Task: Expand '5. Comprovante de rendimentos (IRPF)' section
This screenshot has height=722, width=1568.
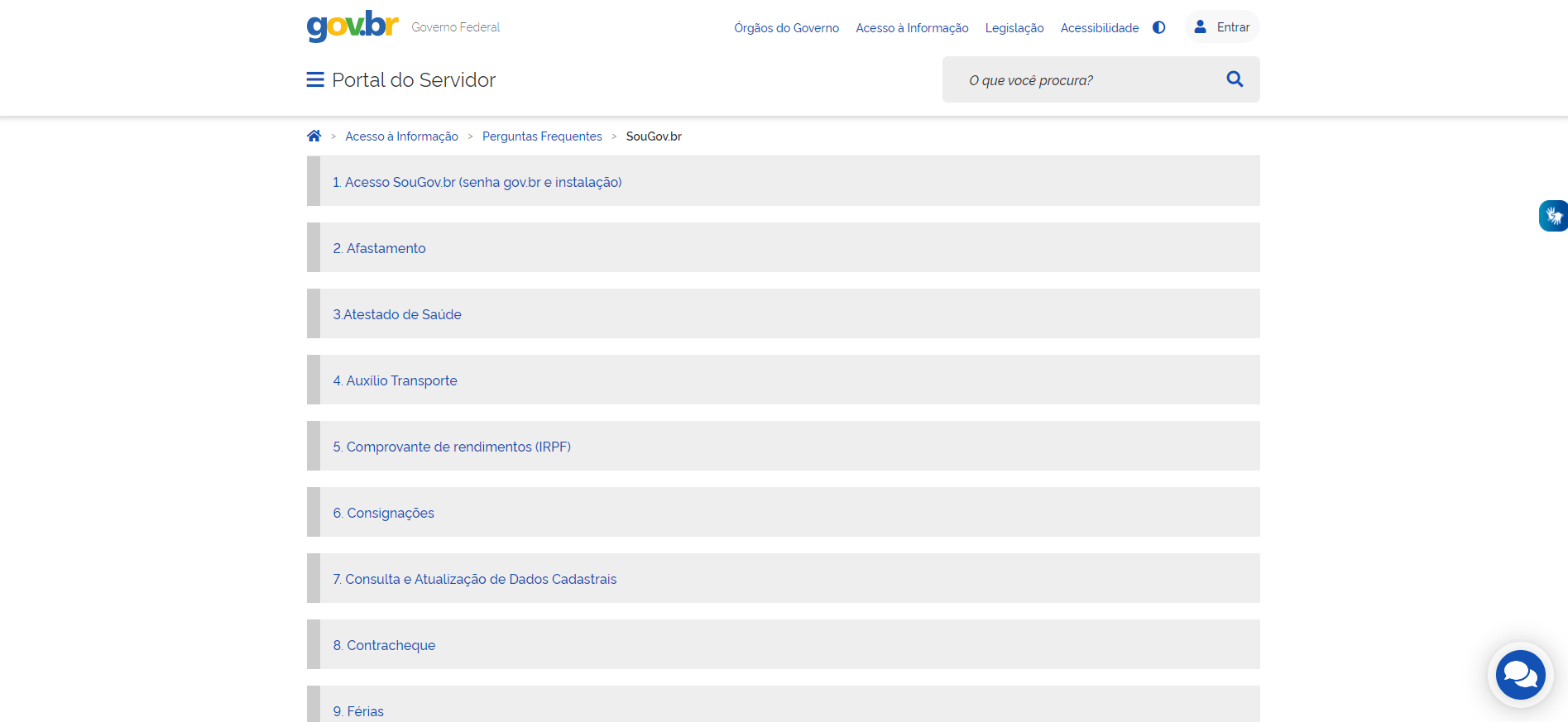Action: 452,447
